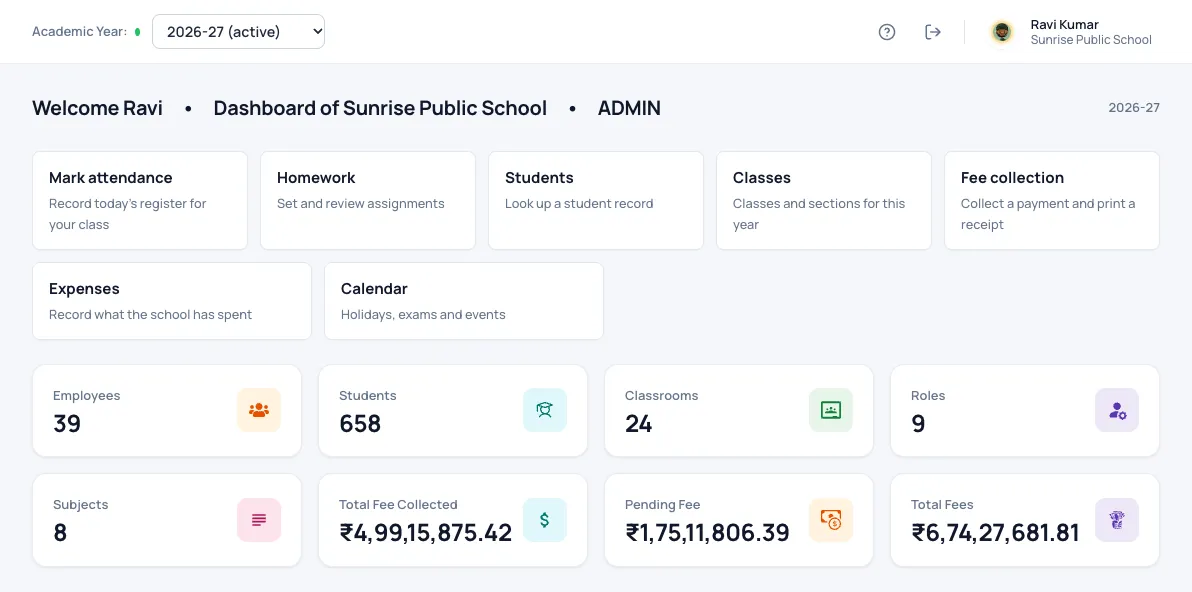1192x592 pixels.
Task: Click the amount ₹6,74,27,681.81
Action: click(995, 533)
